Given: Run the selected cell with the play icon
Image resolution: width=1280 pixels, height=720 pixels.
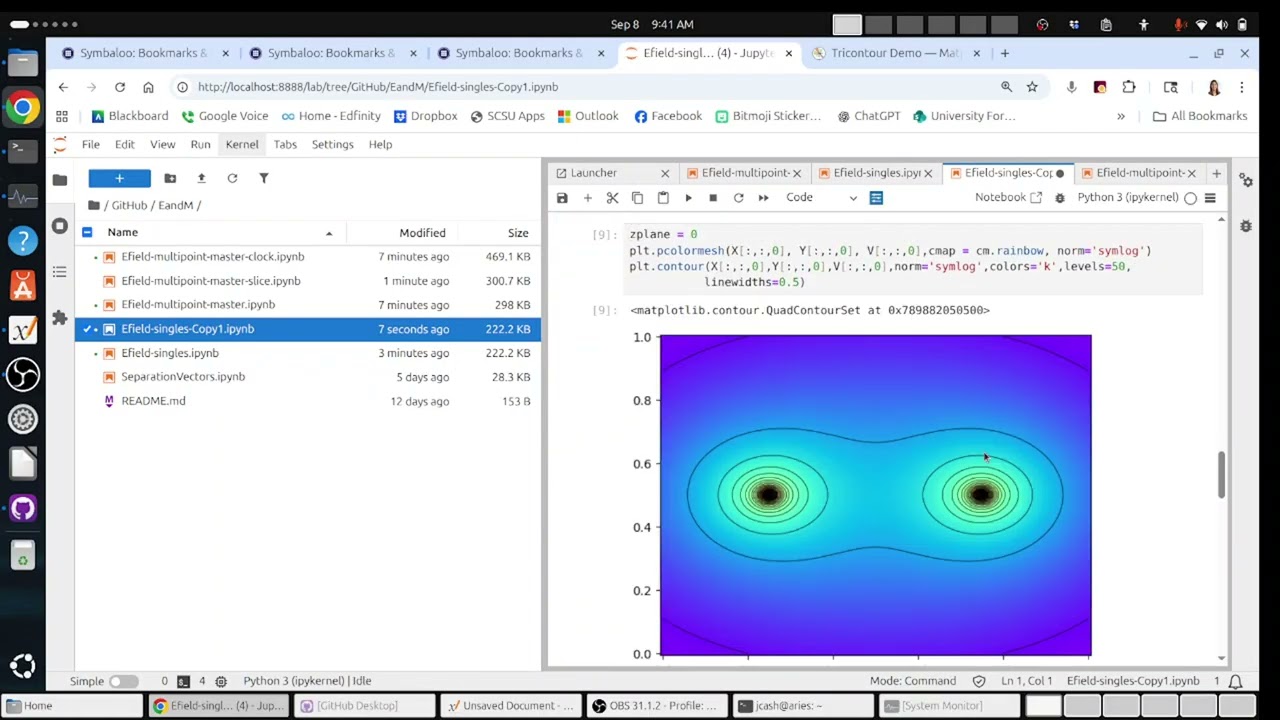Looking at the screenshot, I should coord(688,198).
